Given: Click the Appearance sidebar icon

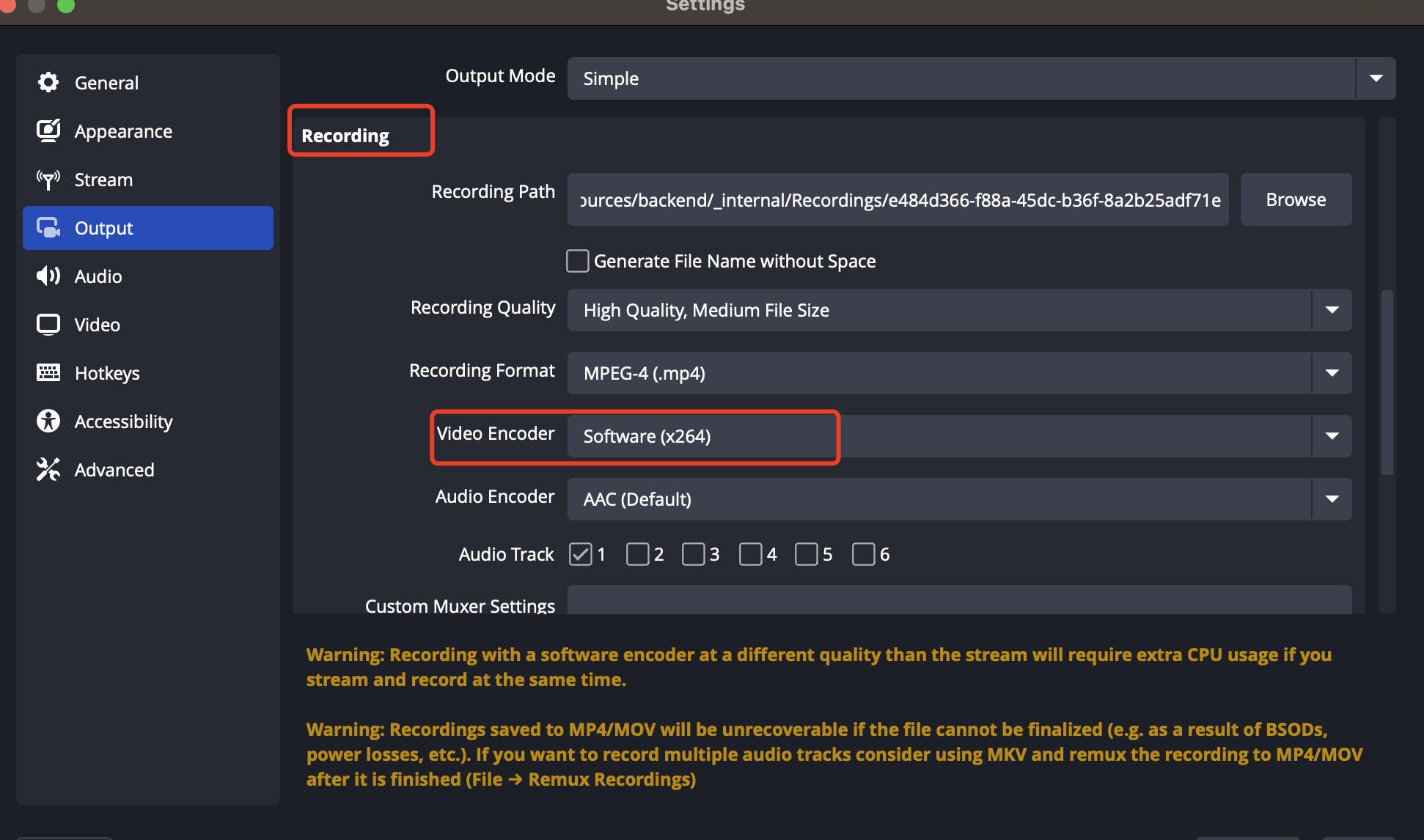Looking at the screenshot, I should tap(48, 131).
